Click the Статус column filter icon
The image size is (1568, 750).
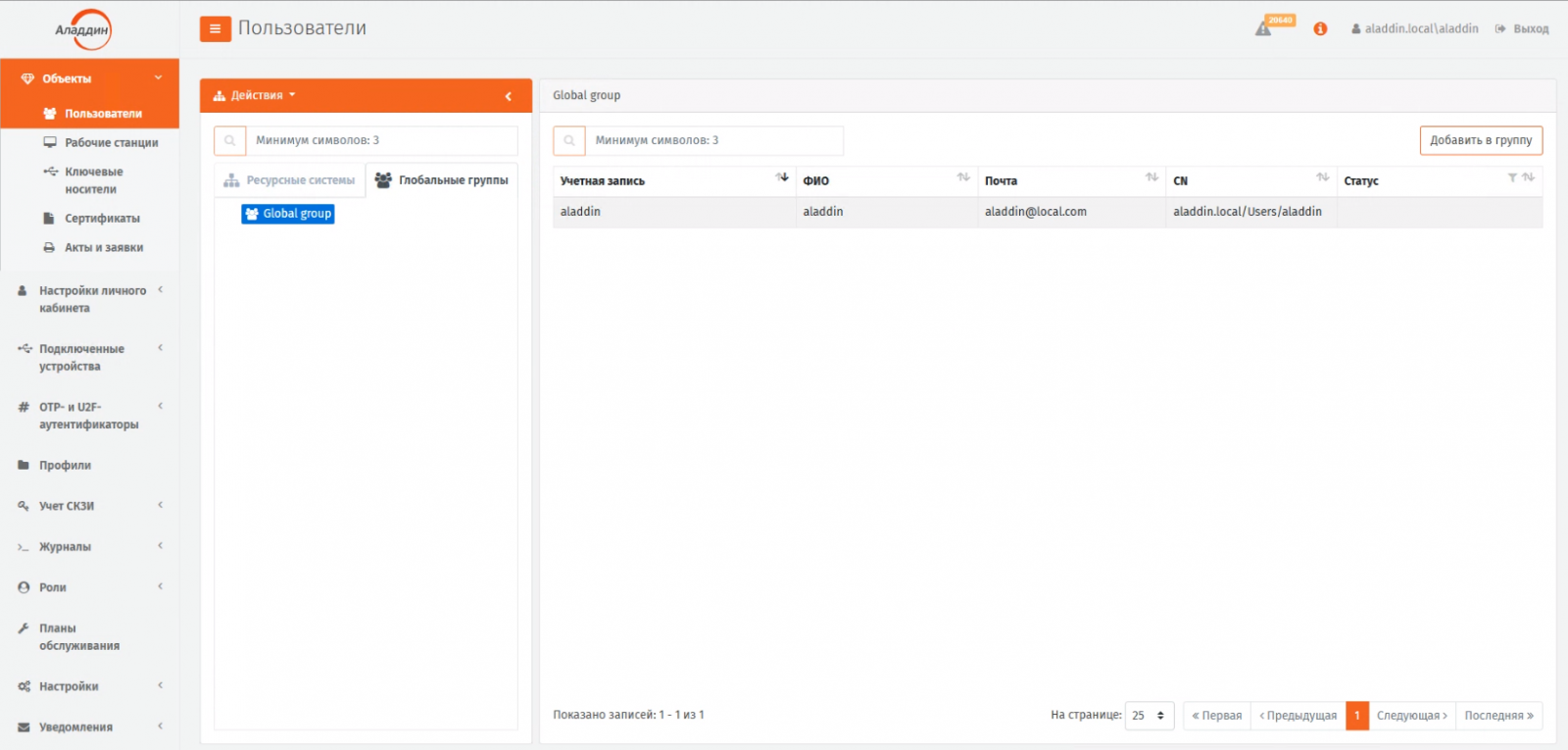pos(1512,177)
